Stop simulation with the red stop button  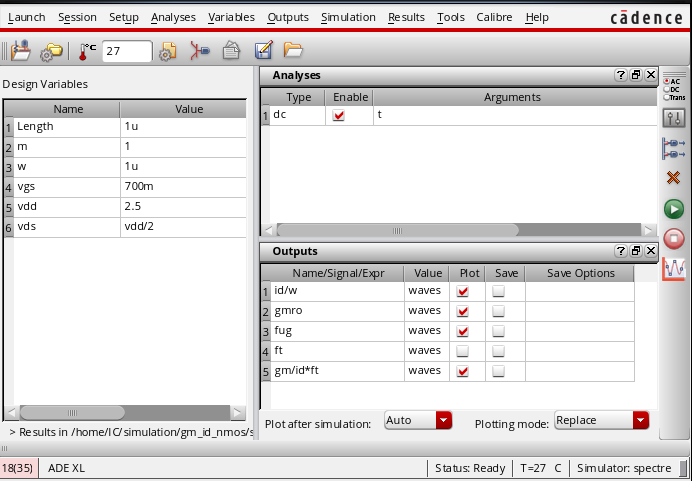click(x=674, y=239)
